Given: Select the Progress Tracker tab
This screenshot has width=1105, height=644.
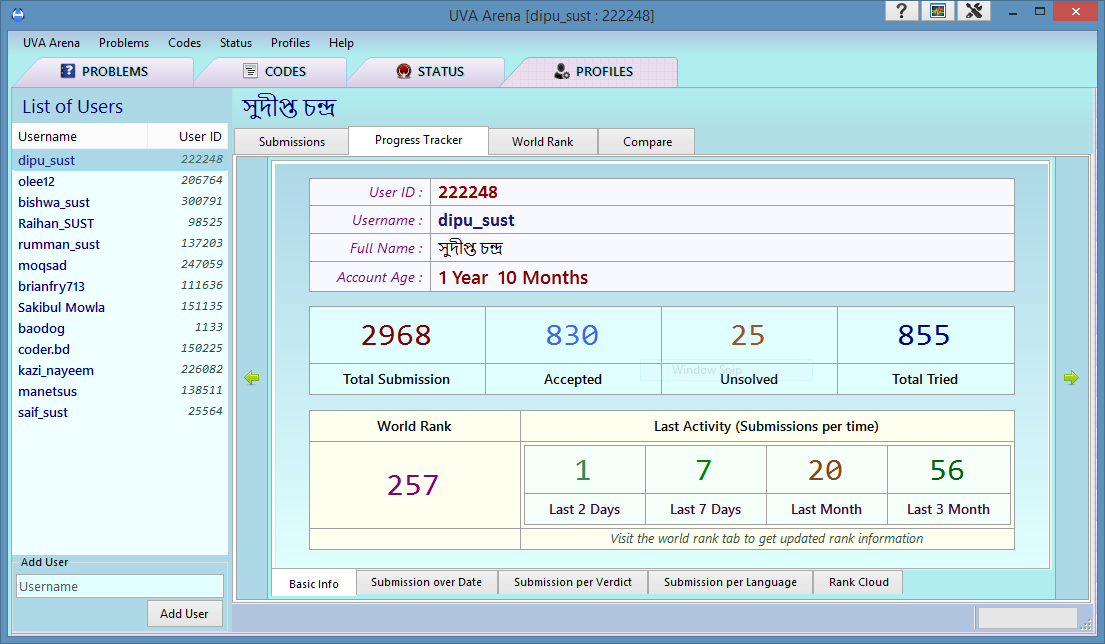Looking at the screenshot, I should coord(419,140).
